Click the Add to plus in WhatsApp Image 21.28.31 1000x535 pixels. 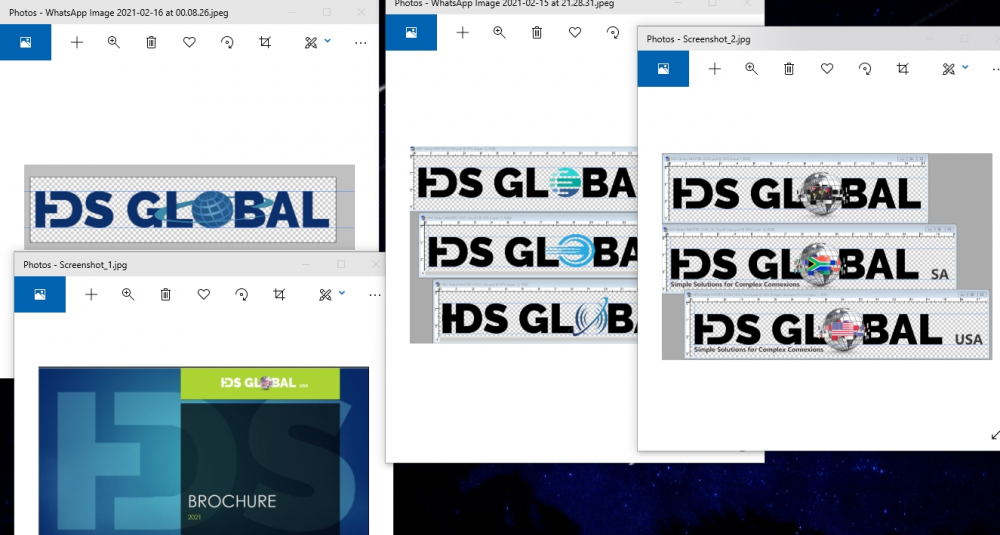click(x=462, y=33)
